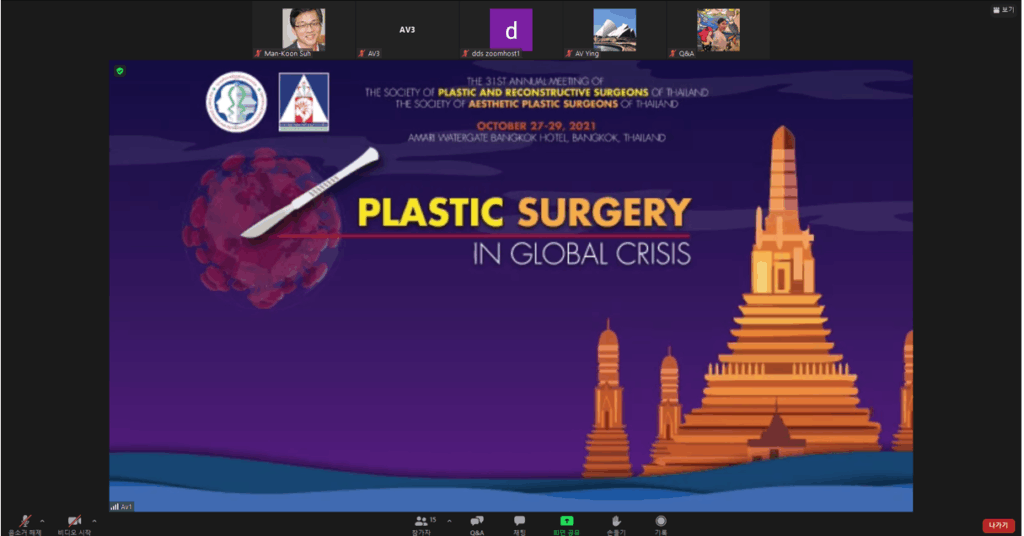Viewport: 1024px width, 536px height.
Task: Raise hand using the hand icon
Action: [616, 521]
